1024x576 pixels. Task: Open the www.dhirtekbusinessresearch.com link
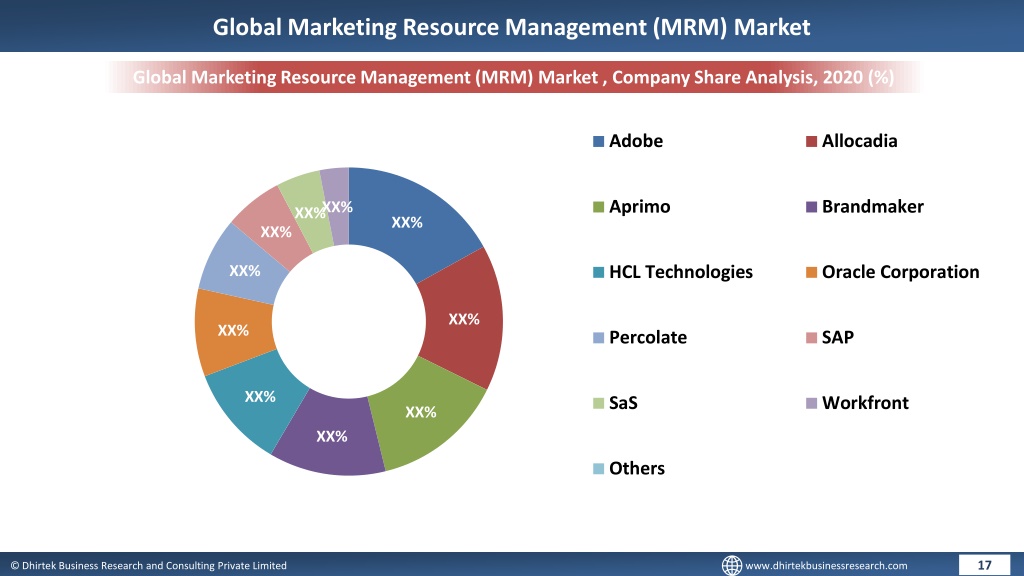826,566
